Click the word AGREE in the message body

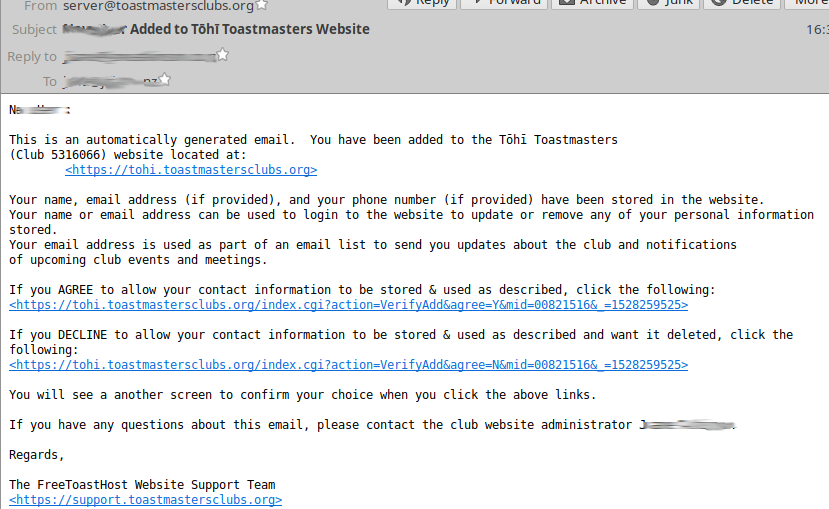point(75,290)
